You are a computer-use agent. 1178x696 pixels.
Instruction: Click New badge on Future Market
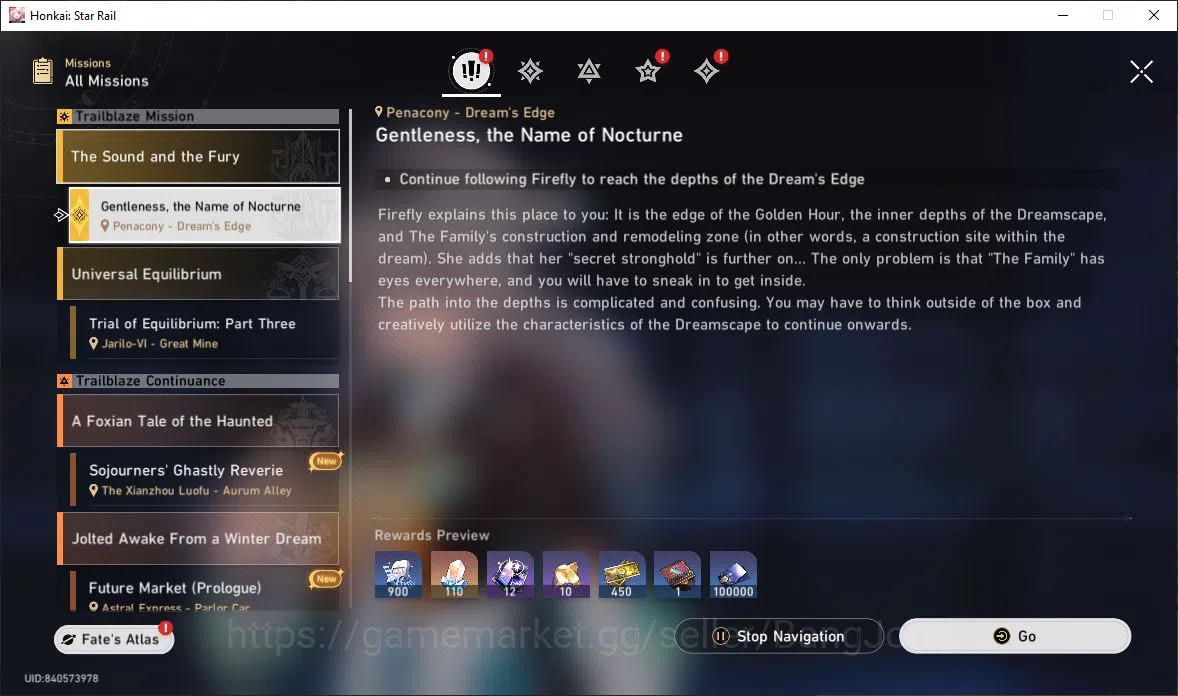point(326,578)
